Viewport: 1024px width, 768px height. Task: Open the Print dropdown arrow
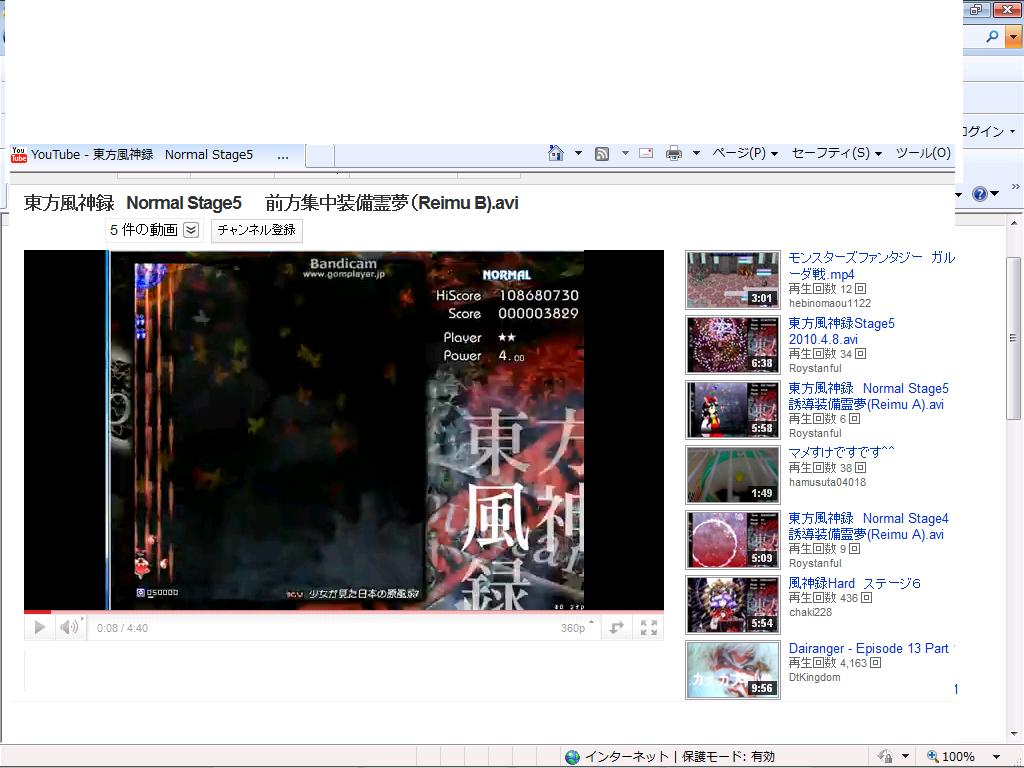point(696,153)
